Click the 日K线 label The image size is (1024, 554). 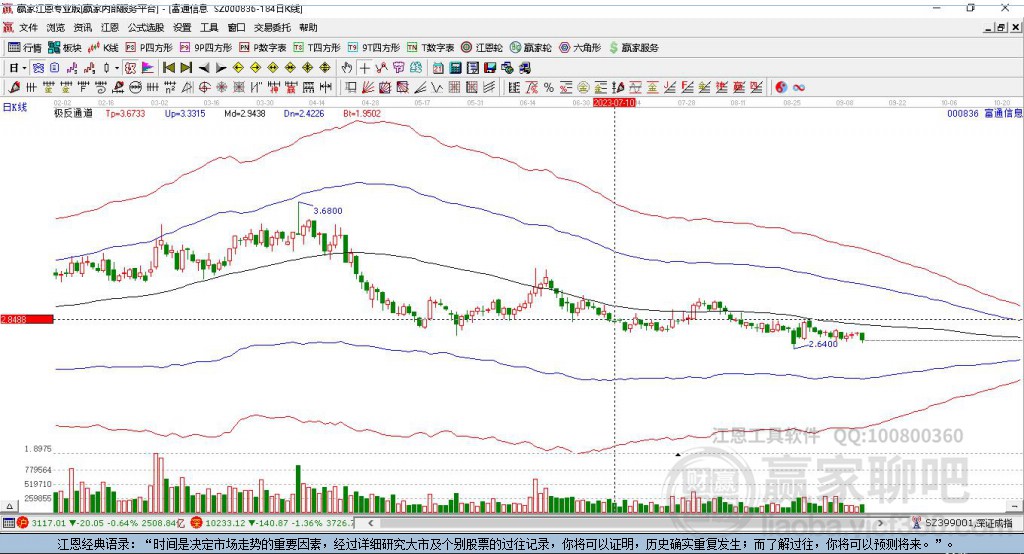14,108
